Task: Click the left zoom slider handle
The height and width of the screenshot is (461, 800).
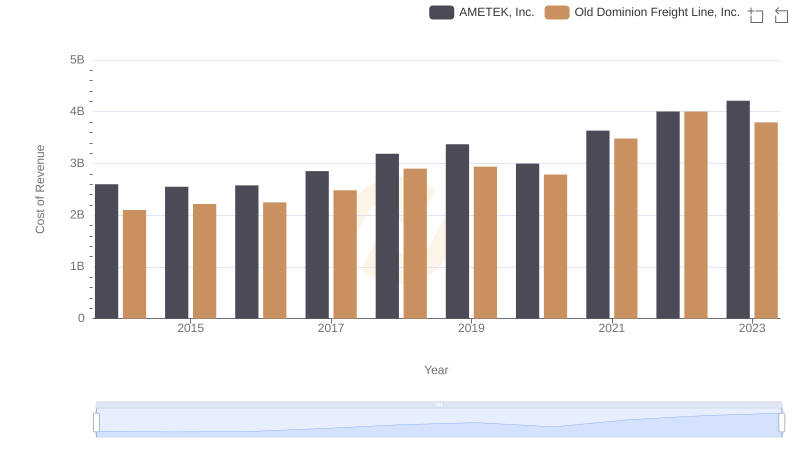Action: click(96, 423)
